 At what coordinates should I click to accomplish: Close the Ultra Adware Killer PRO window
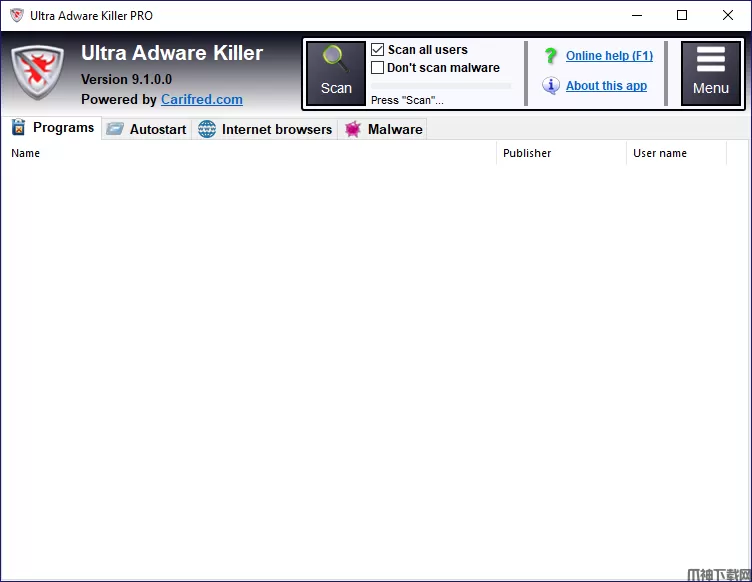pos(728,15)
